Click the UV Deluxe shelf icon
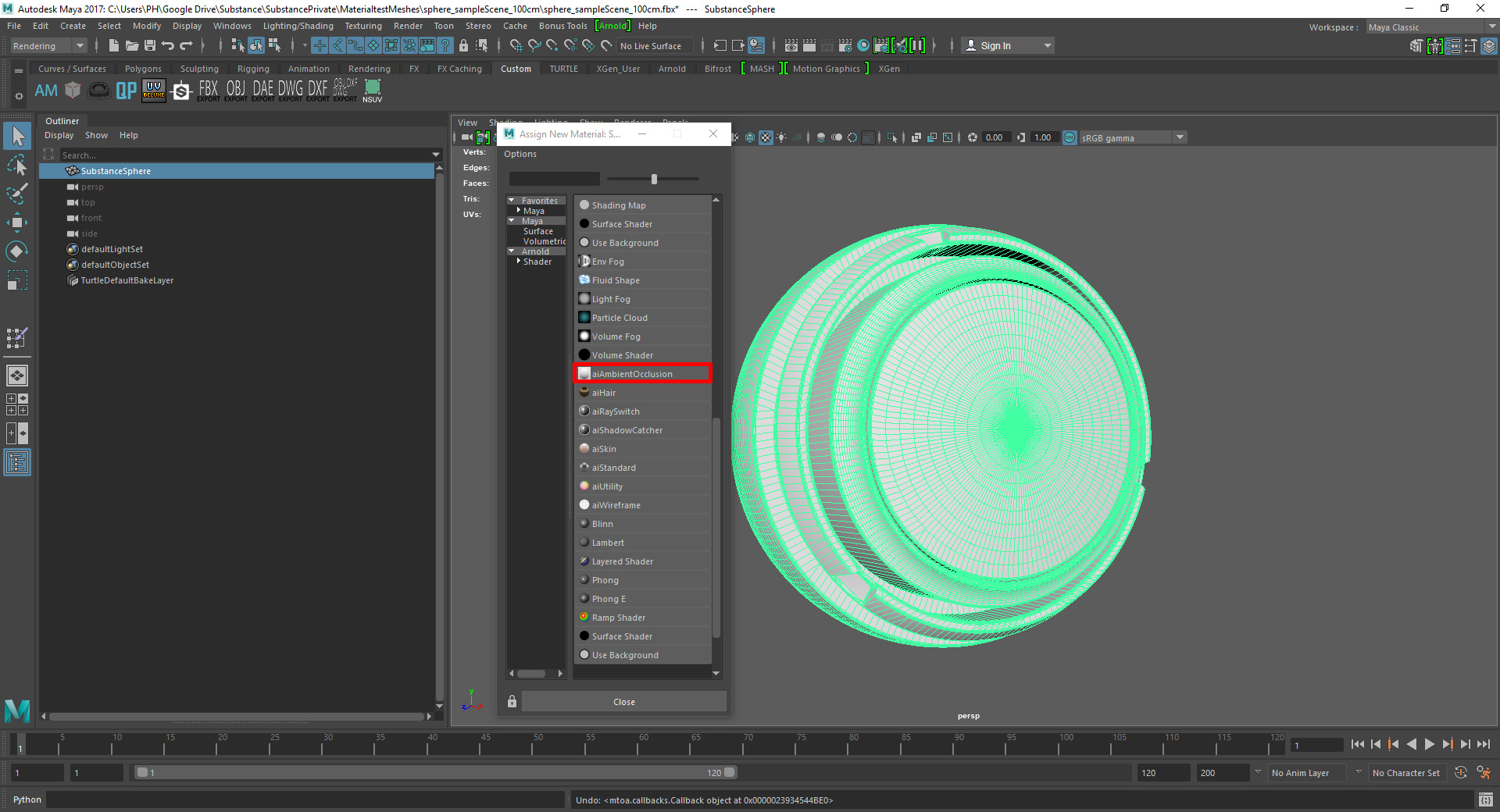The width and height of the screenshot is (1500, 812). (x=154, y=91)
